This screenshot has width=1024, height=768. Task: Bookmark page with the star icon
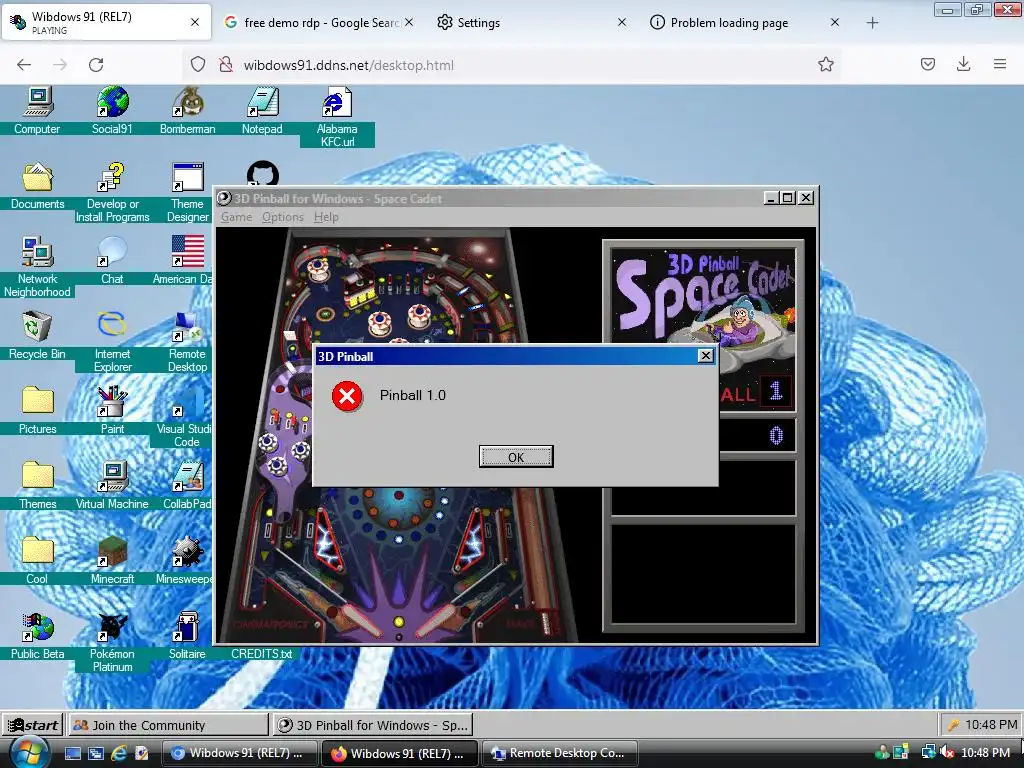click(x=825, y=64)
